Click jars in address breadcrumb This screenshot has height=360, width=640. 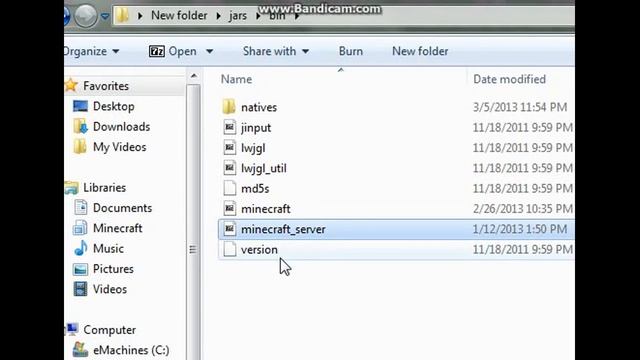click(238, 16)
